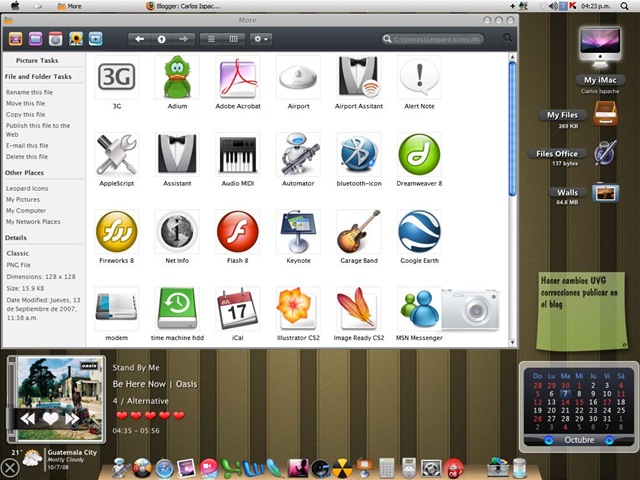Collapse File and Folder Tasks section
Image resolution: width=640 pixels, height=480 pixels.
tap(38, 76)
